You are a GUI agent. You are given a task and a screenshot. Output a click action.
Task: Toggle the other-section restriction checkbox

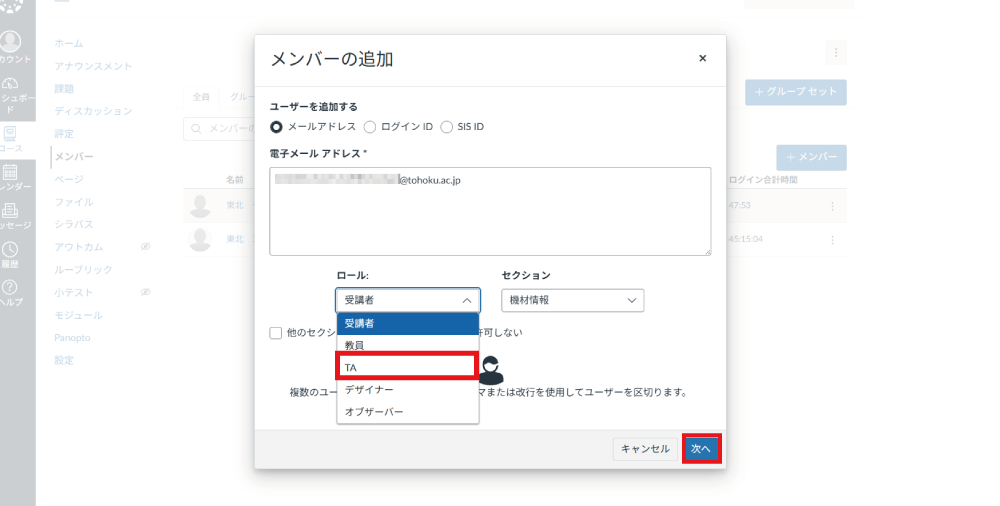(x=276, y=333)
